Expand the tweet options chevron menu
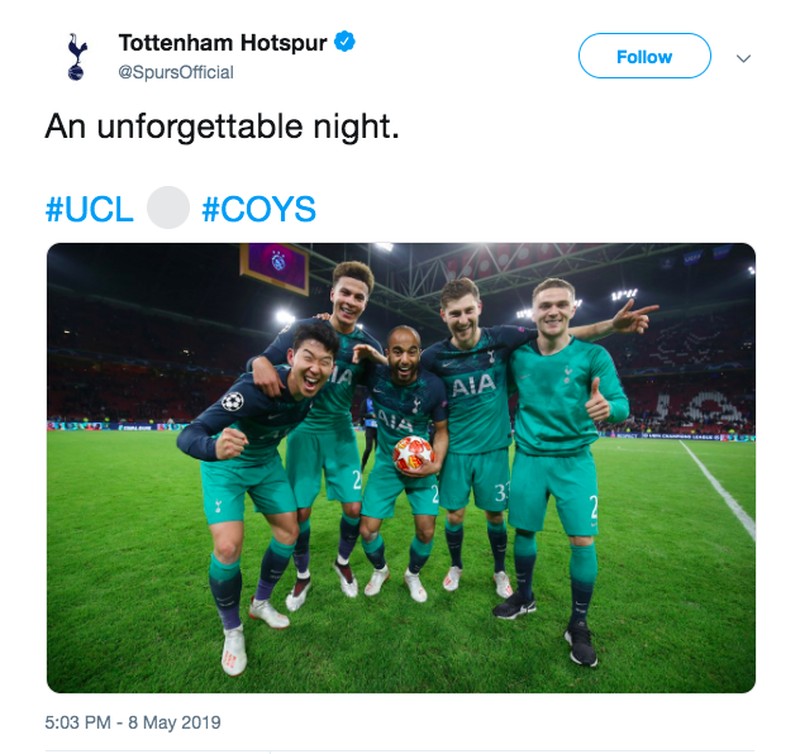Image resolution: width=800 pixels, height=754 pixels. tap(743, 58)
